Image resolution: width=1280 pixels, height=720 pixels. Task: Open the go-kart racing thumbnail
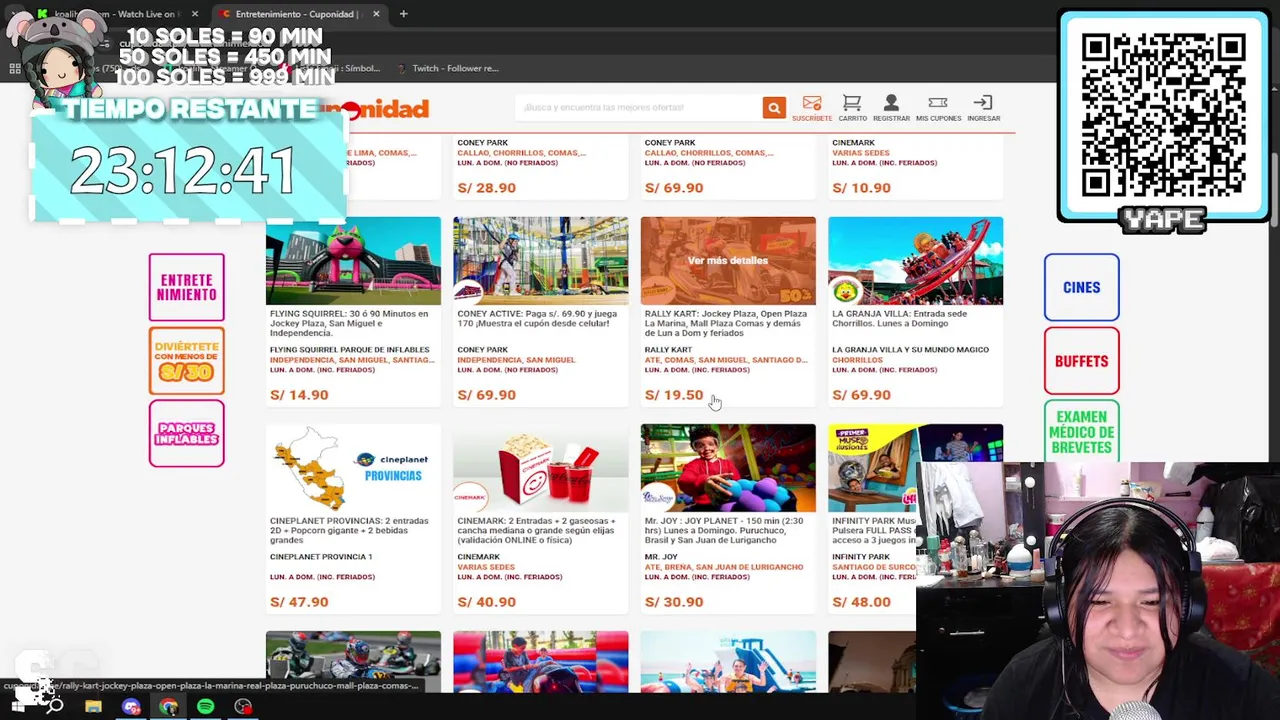[x=353, y=661]
